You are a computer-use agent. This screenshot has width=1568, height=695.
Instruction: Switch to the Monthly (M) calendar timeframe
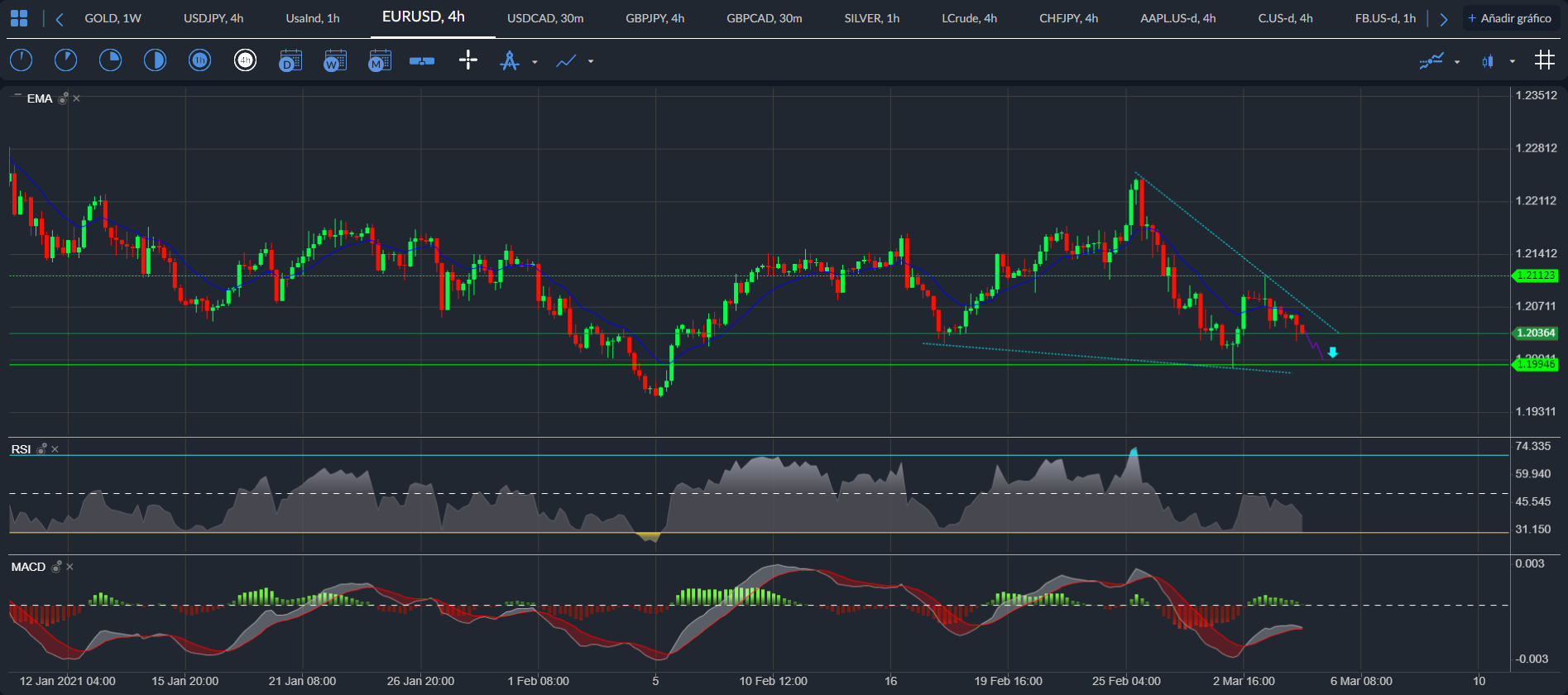coord(379,60)
